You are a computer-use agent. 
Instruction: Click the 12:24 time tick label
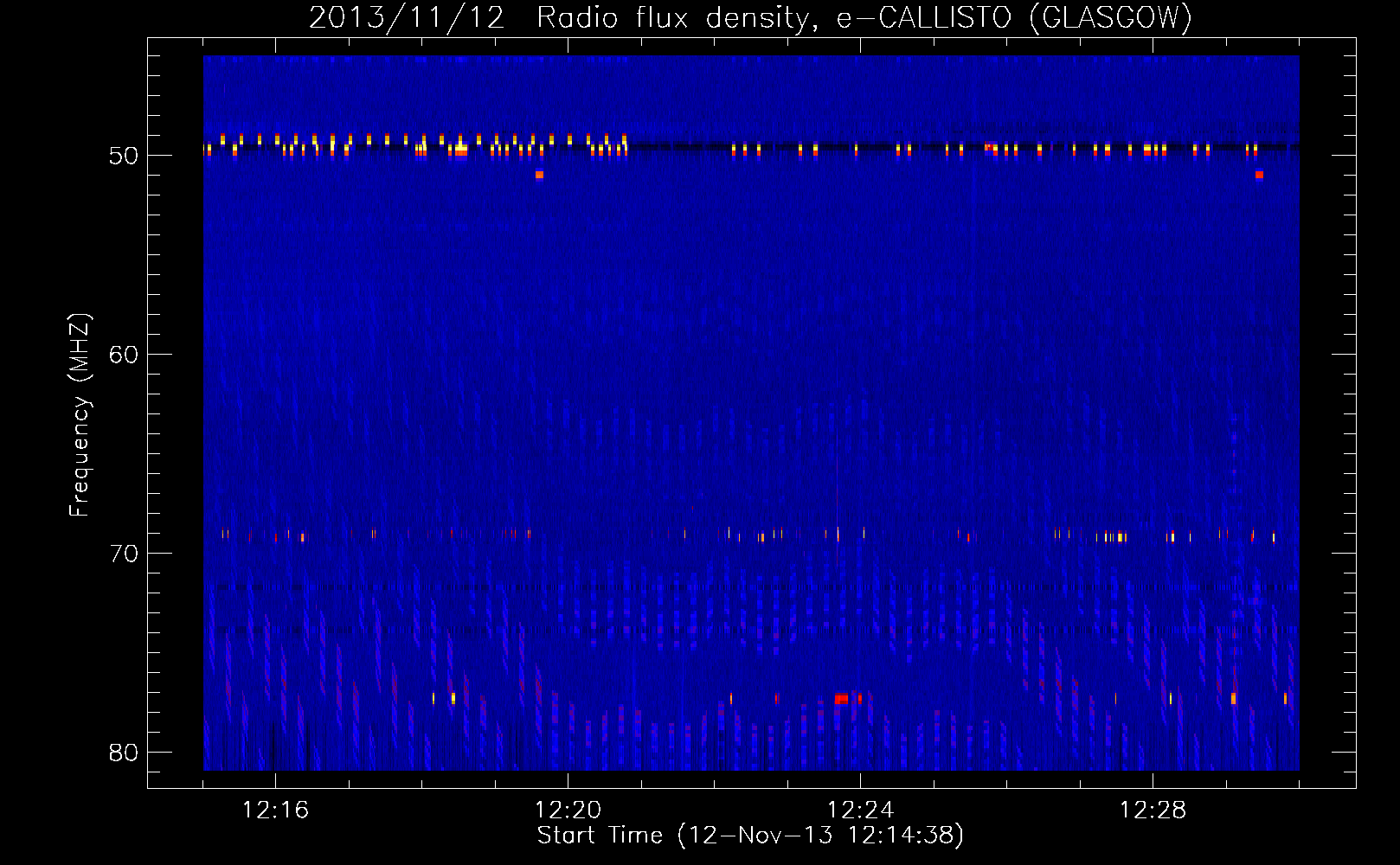click(x=860, y=811)
